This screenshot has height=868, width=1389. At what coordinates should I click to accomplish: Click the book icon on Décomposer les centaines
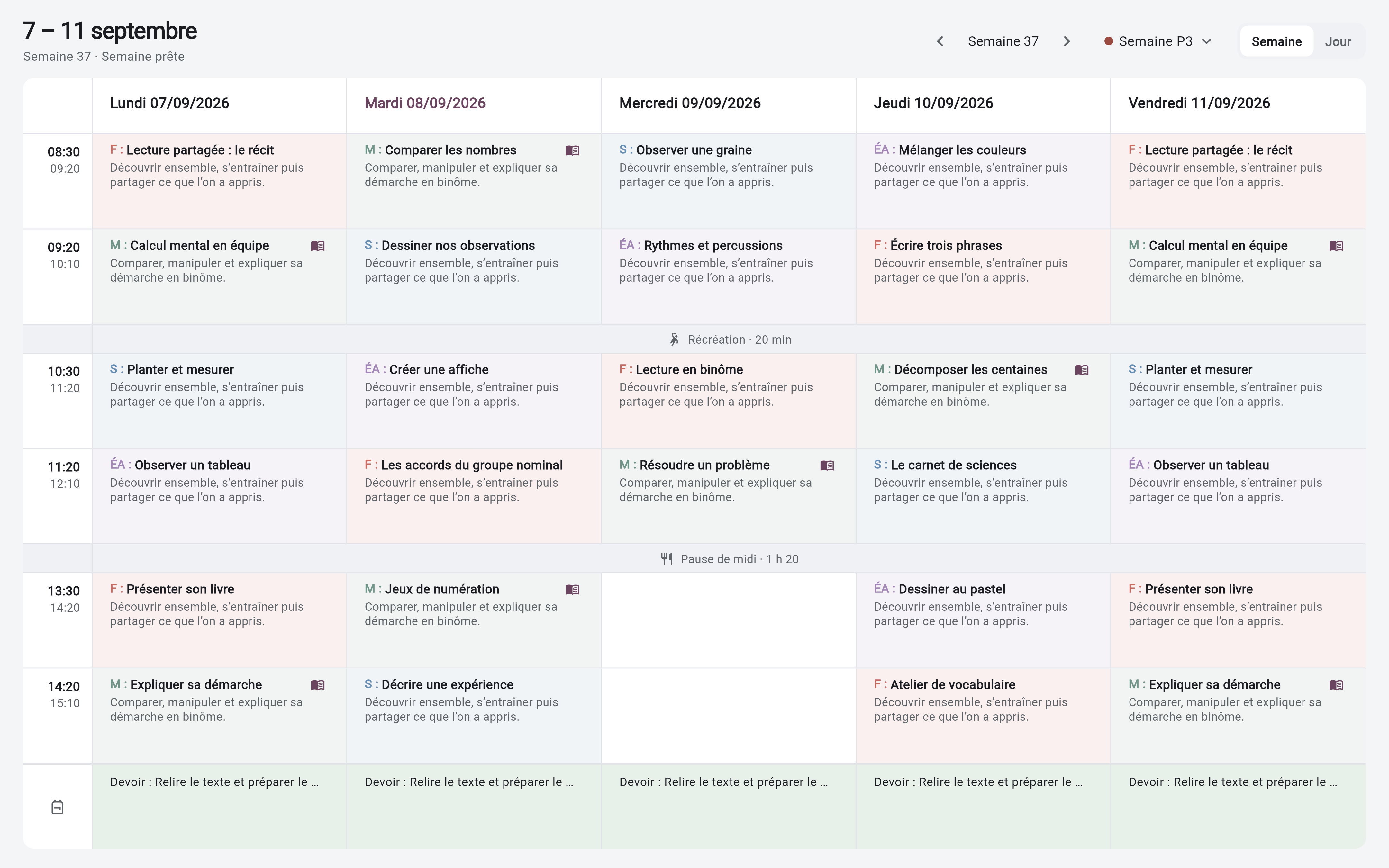[x=1081, y=370]
